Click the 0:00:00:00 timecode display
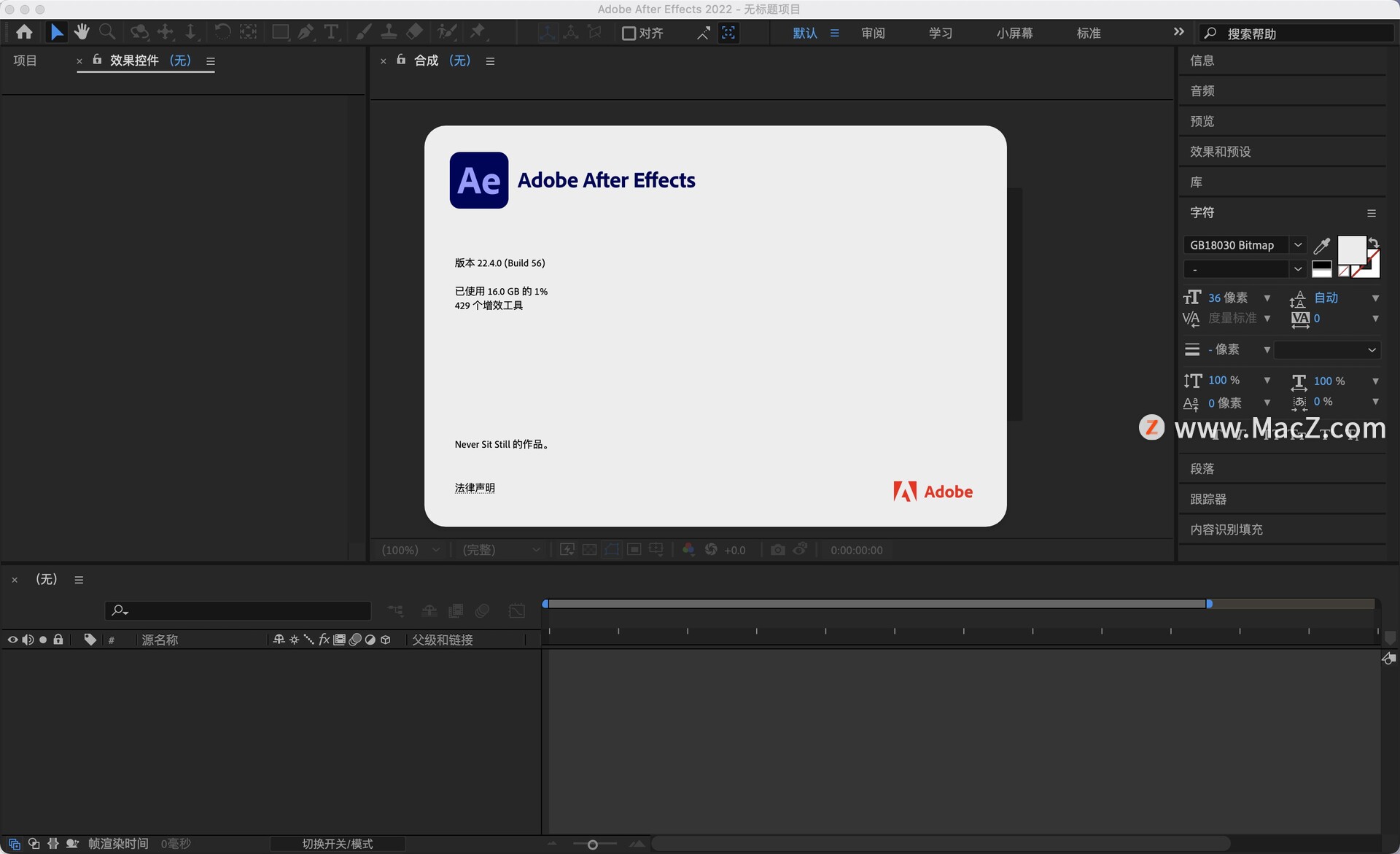Viewport: 1400px width, 854px height. pos(856,550)
